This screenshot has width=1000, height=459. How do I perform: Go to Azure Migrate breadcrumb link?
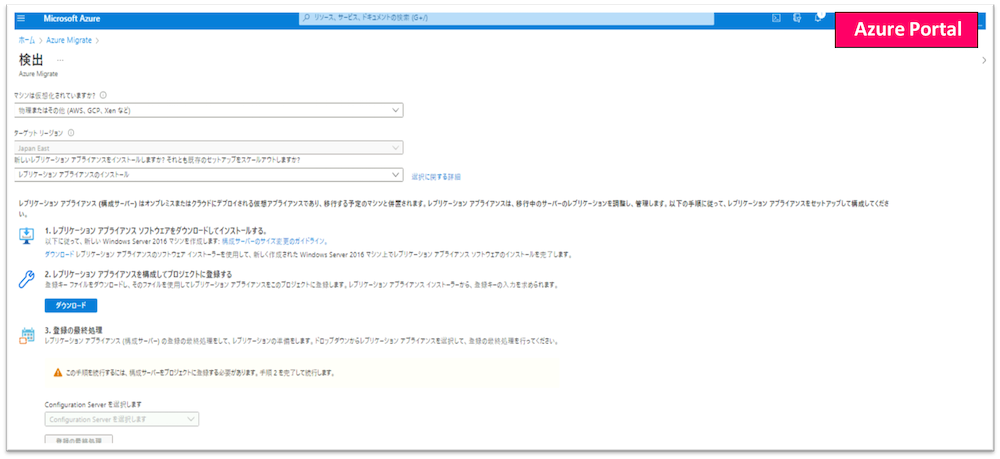[69, 40]
